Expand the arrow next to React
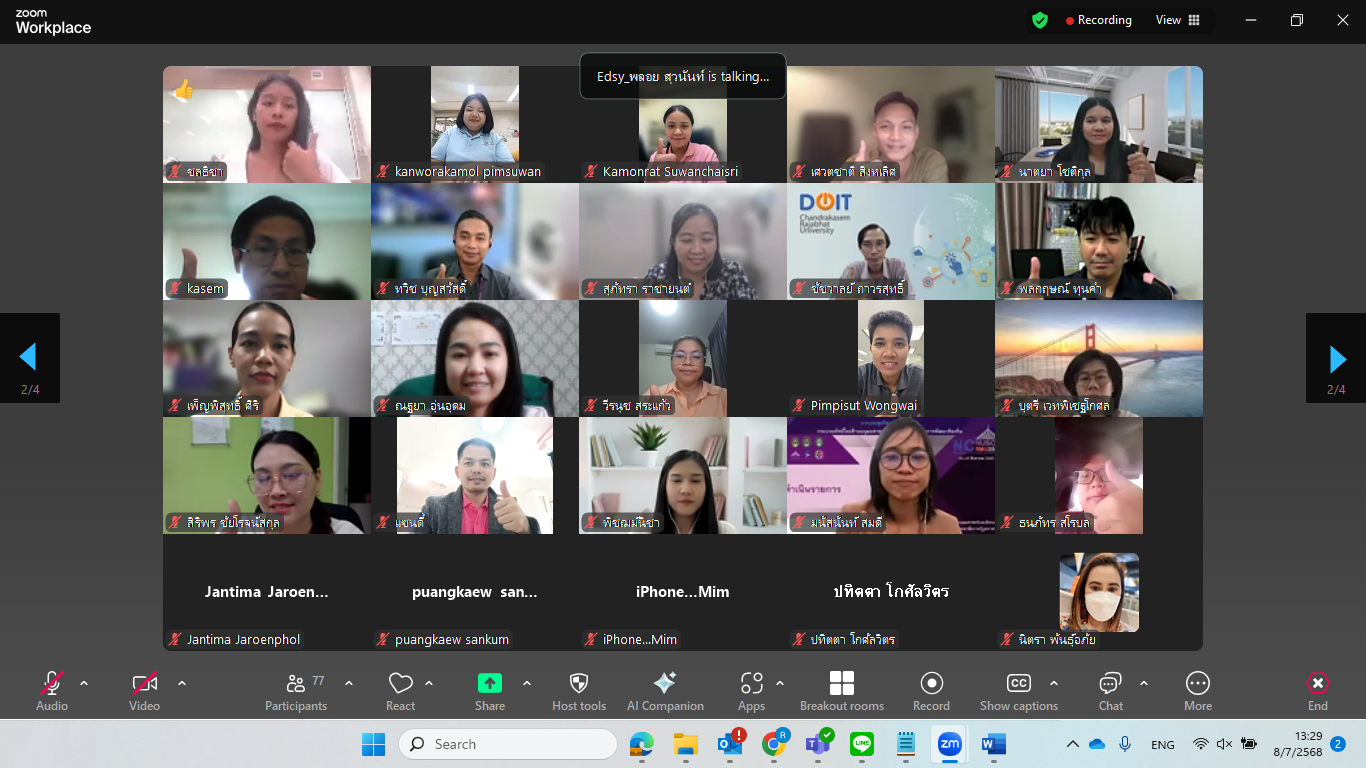This screenshot has width=1366, height=768. [429, 683]
